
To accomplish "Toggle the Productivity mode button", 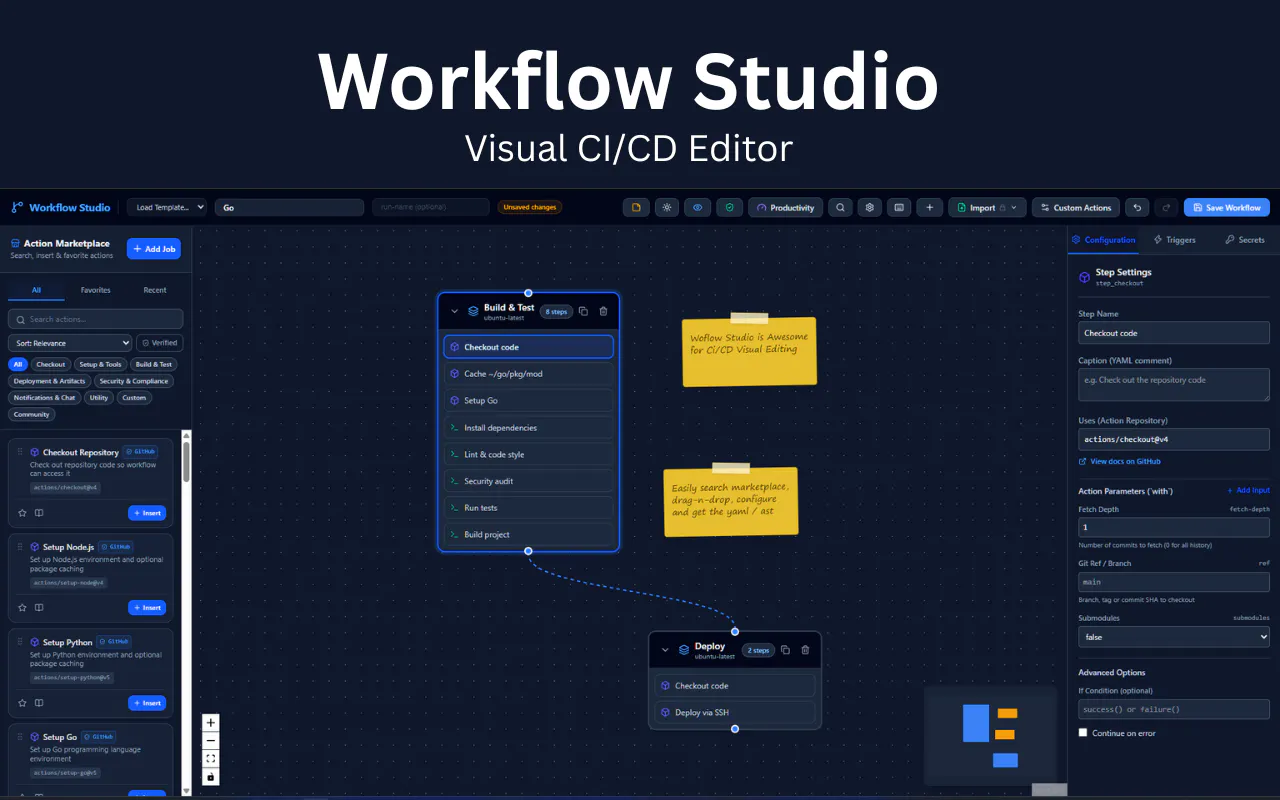I will pyautogui.click(x=785, y=207).
